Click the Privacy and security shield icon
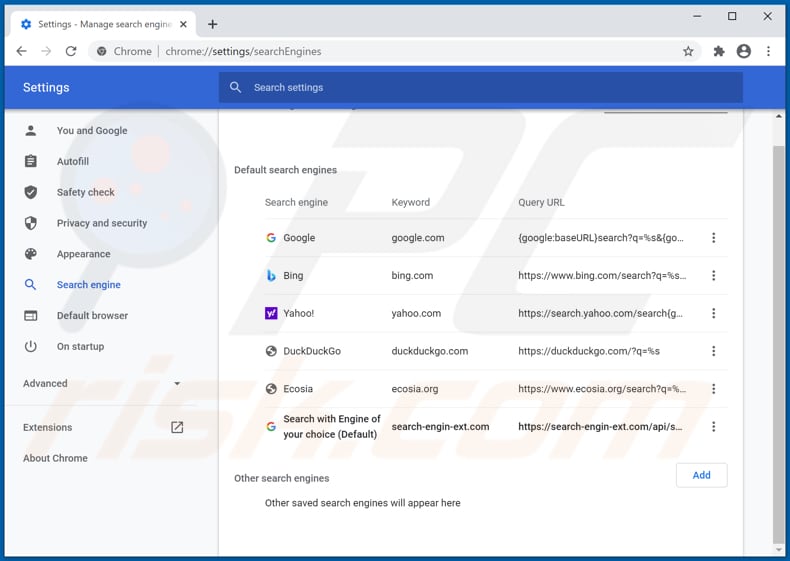This screenshot has width=790, height=561. pyautogui.click(x=31, y=223)
